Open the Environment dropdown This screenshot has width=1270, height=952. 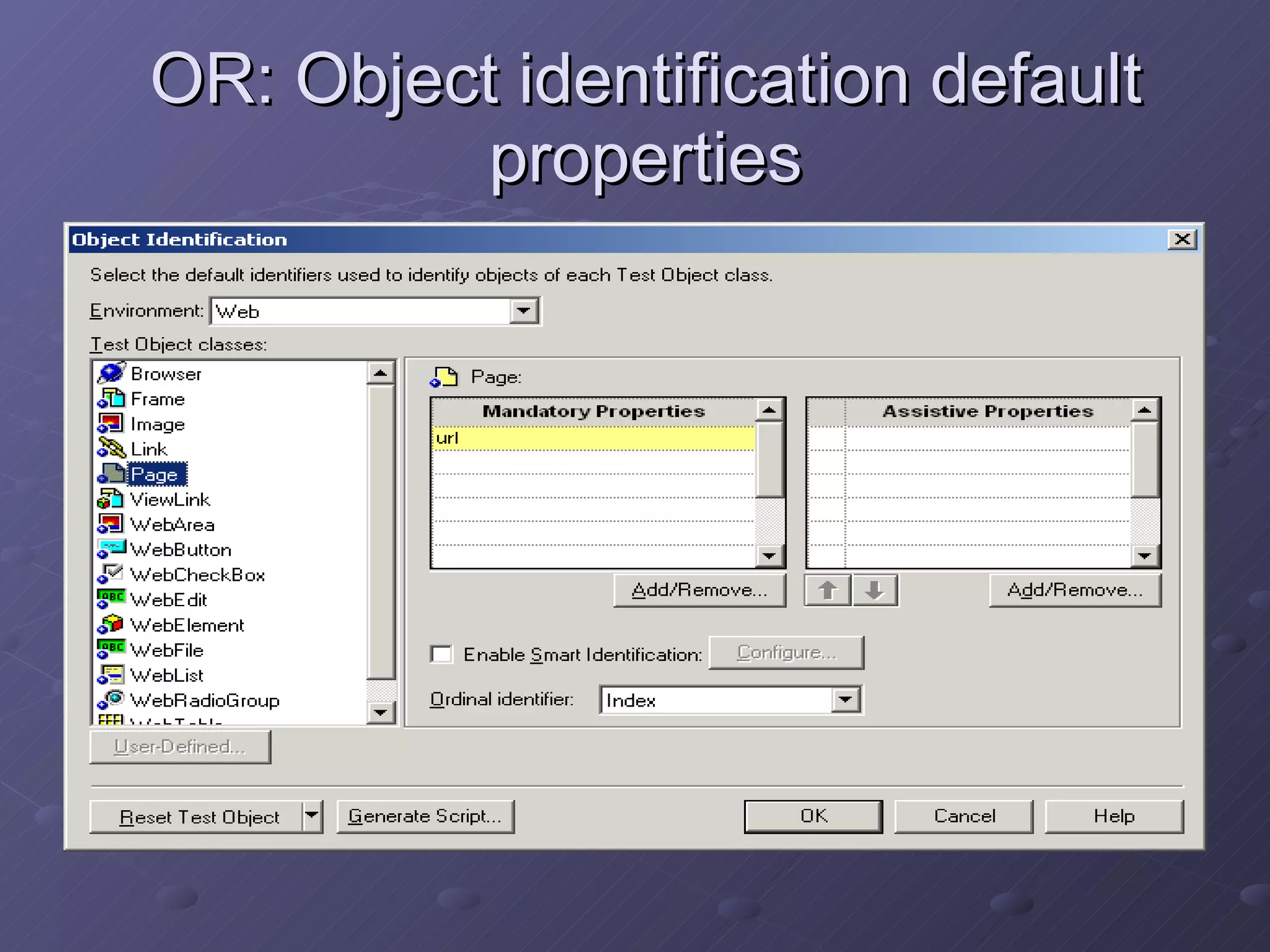click(x=524, y=311)
